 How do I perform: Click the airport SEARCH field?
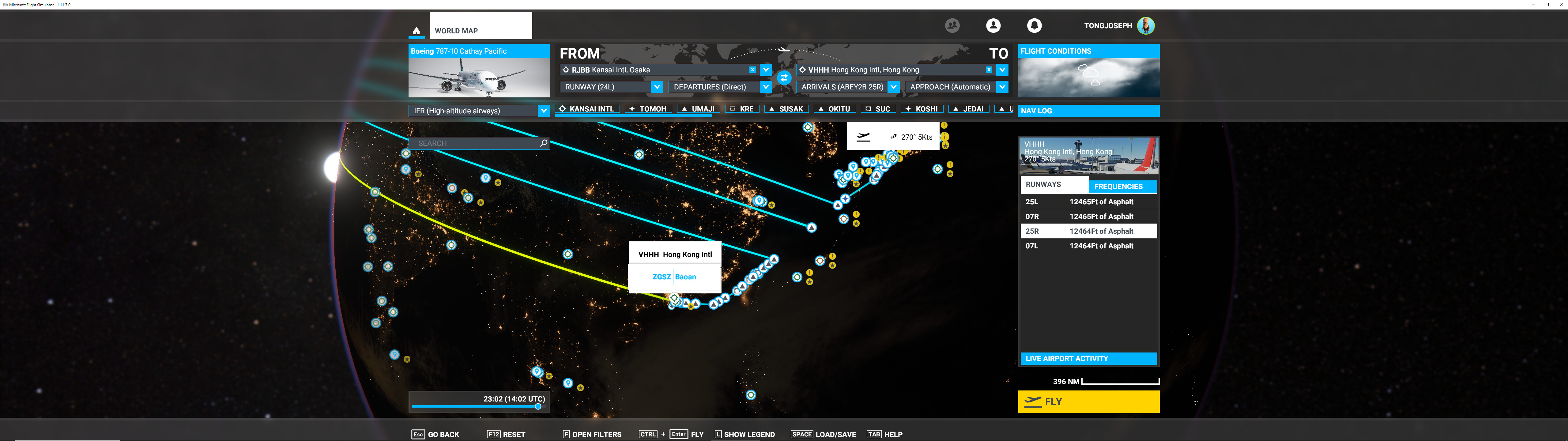point(479,143)
